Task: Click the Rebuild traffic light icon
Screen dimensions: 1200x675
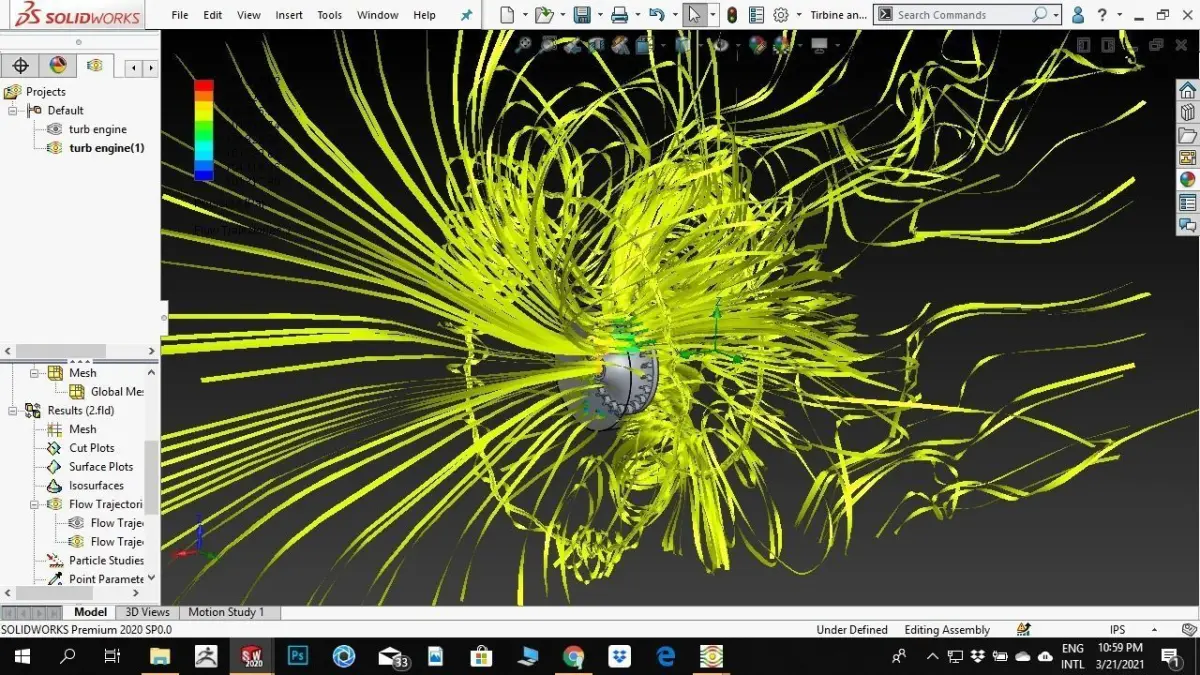Action: pos(732,15)
